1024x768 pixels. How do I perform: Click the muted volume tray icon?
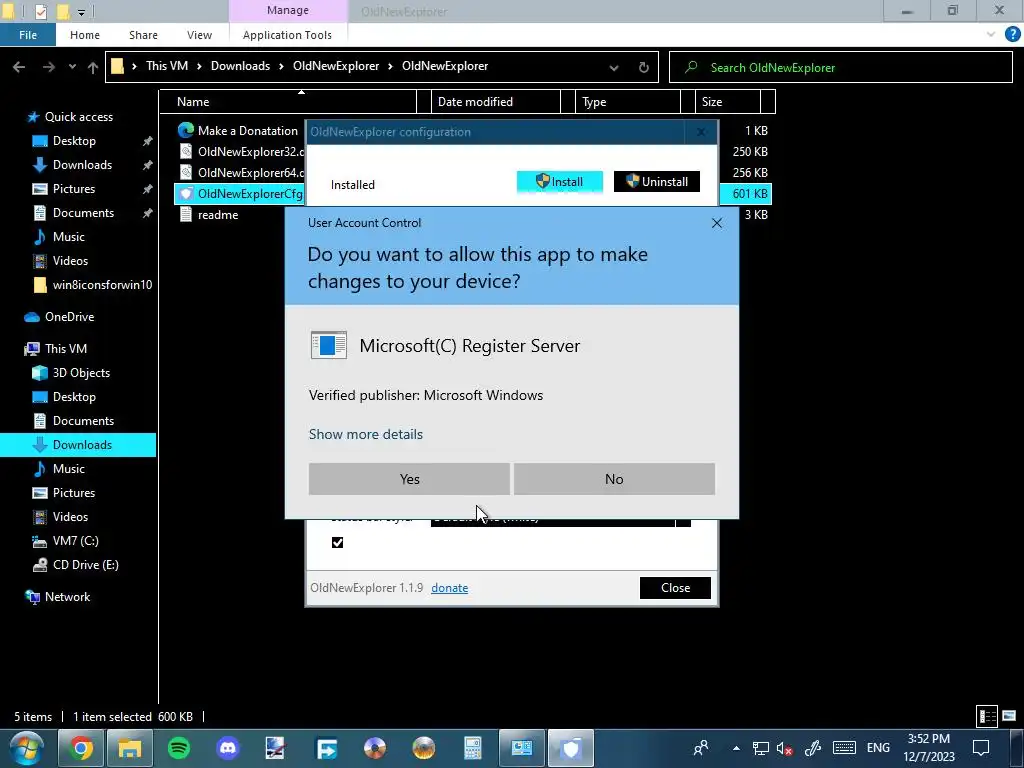pos(784,748)
